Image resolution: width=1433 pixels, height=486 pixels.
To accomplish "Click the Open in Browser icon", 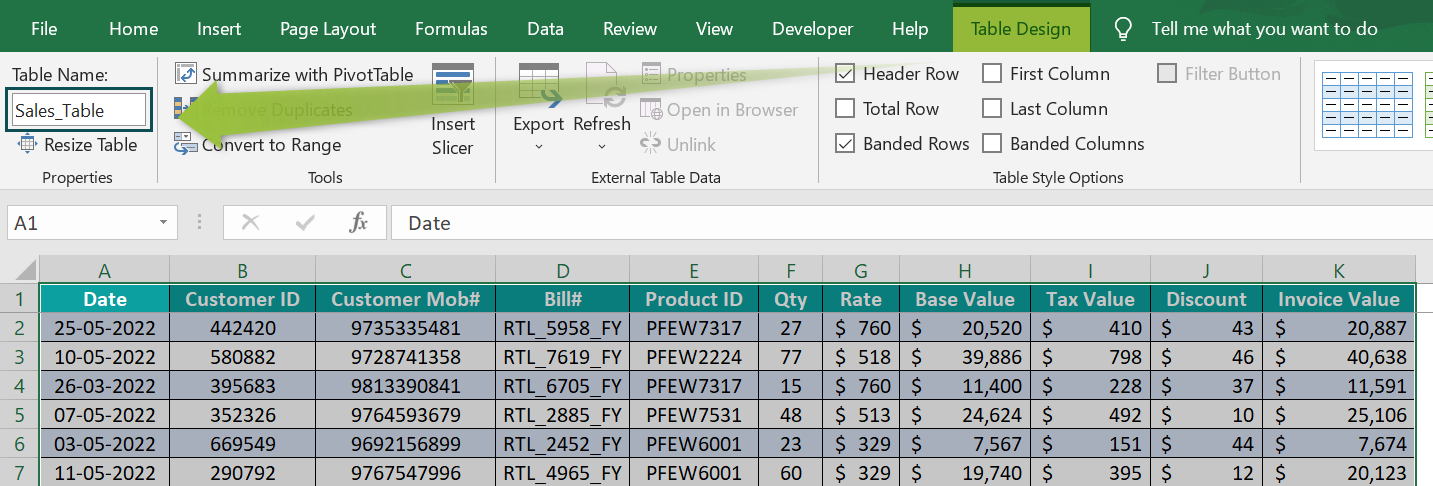I will (652, 109).
